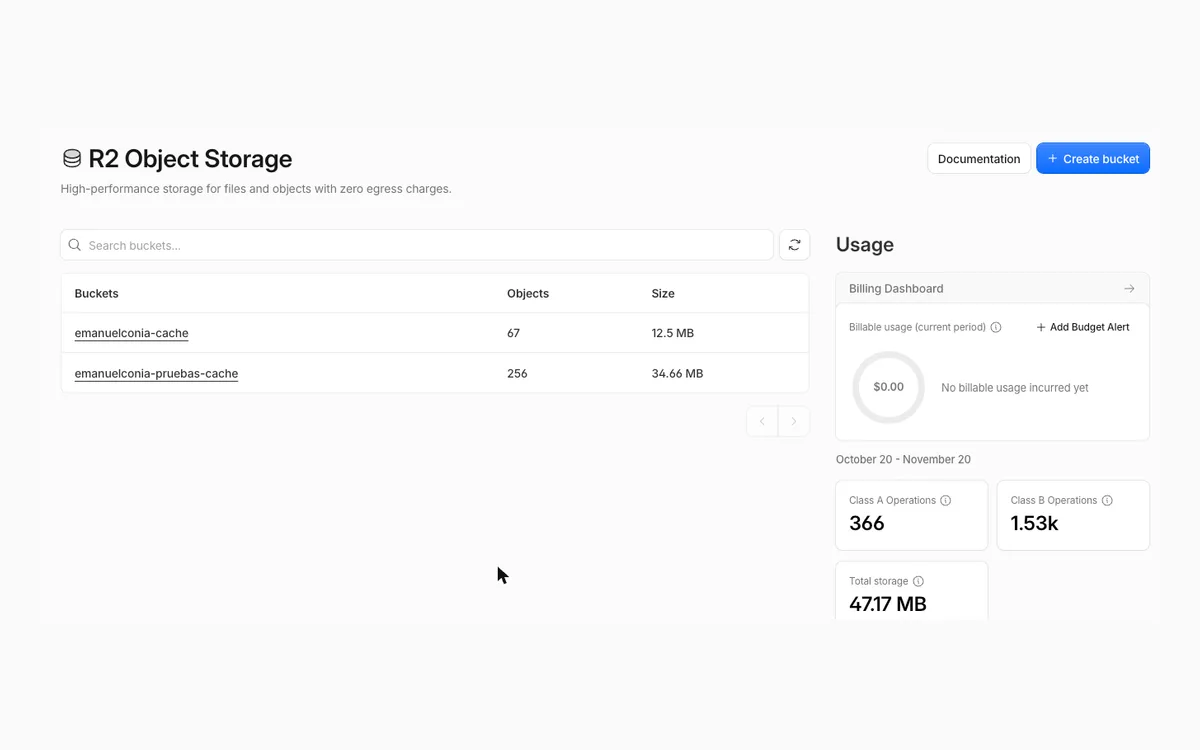This screenshot has height=750, width=1200.
Task: Click info icon beside Total storage
Action: 918,581
